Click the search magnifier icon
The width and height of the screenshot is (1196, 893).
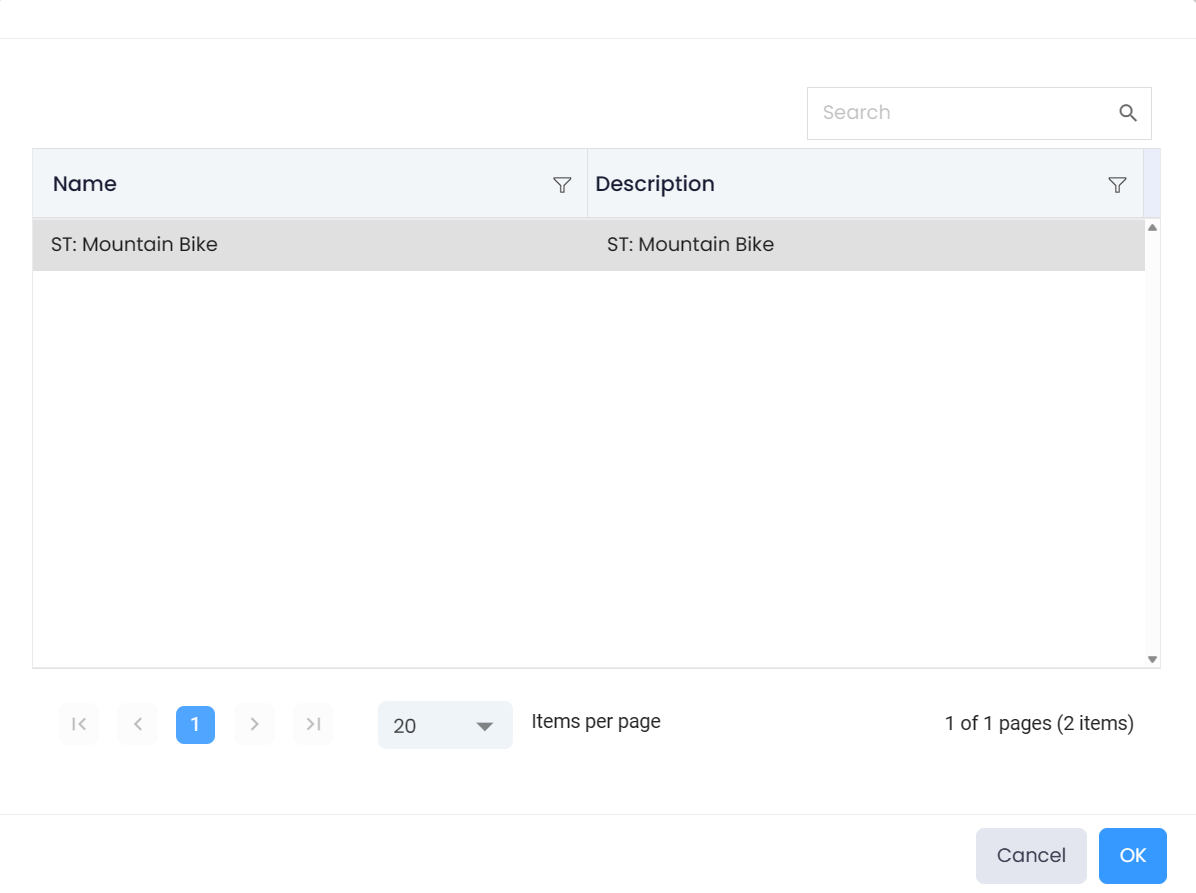click(1127, 113)
